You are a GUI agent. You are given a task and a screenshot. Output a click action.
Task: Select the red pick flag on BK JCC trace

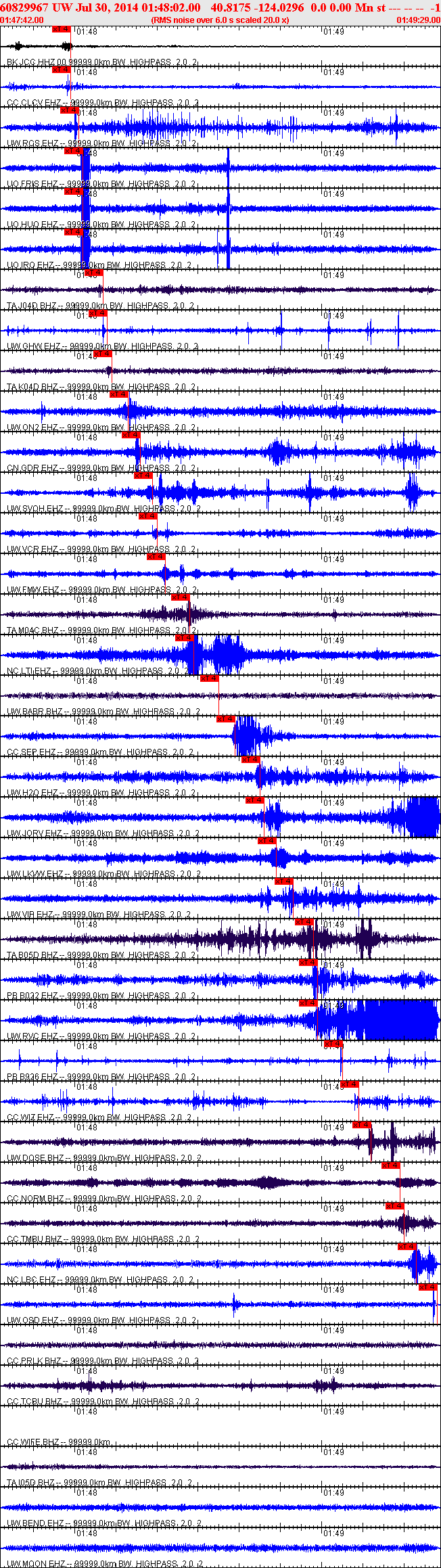pyautogui.click(x=61, y=29)
